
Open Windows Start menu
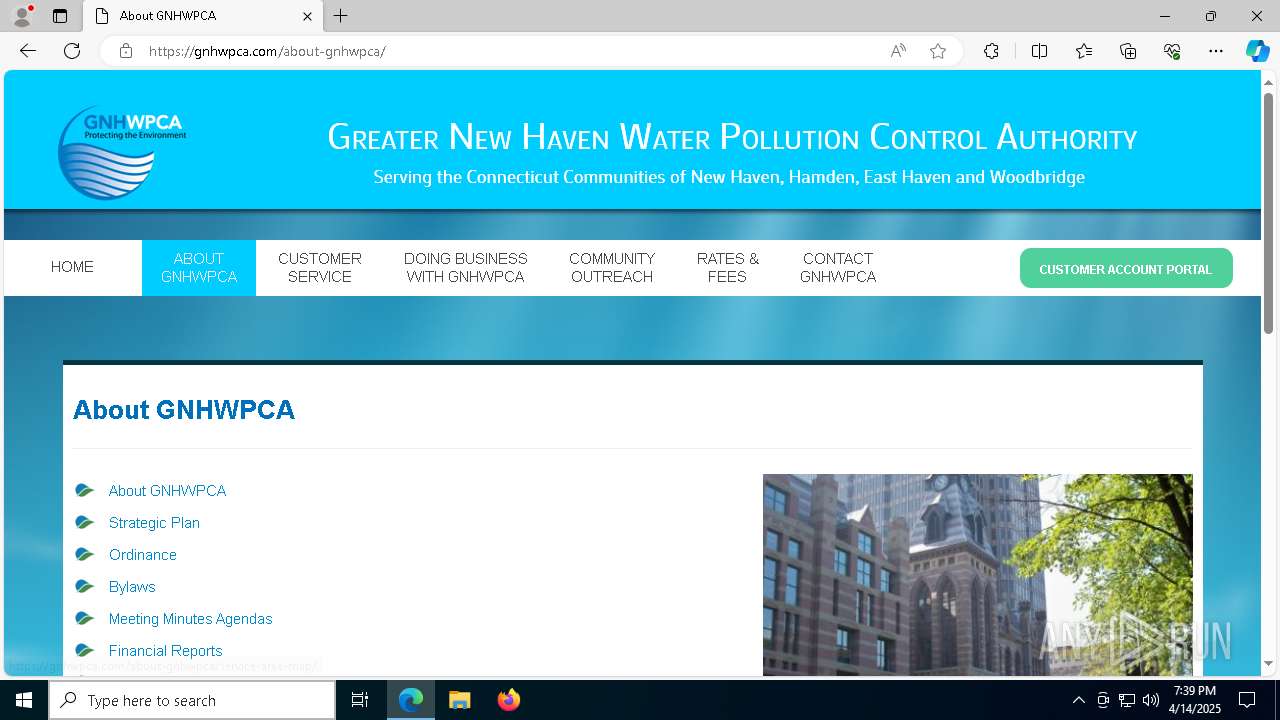(x=24, y=700)
